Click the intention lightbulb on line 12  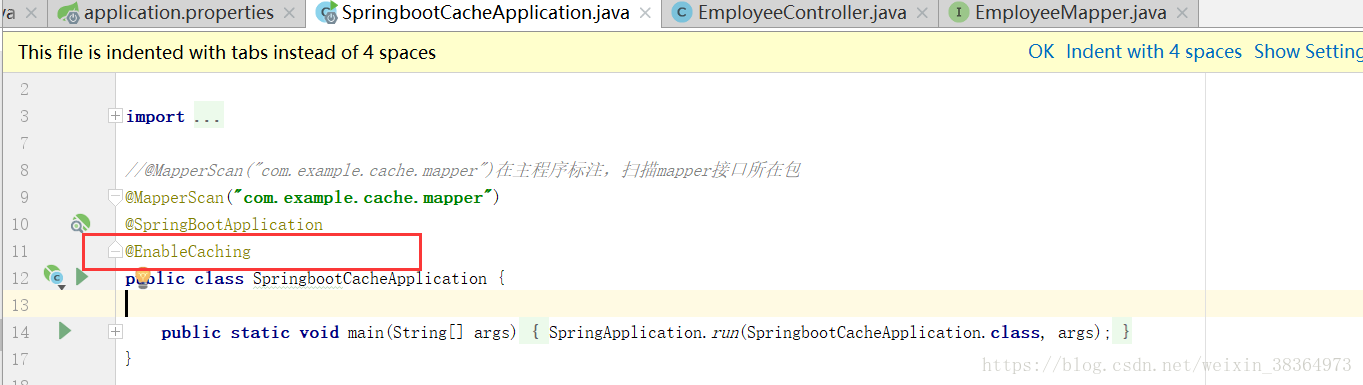coord(142,277)
